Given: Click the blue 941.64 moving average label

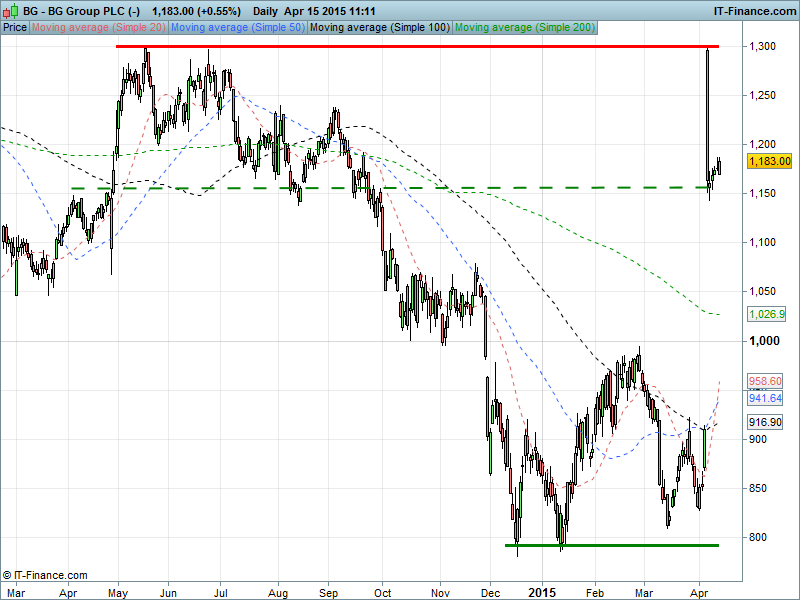Looking at the screenshot, I should point(767,398).
